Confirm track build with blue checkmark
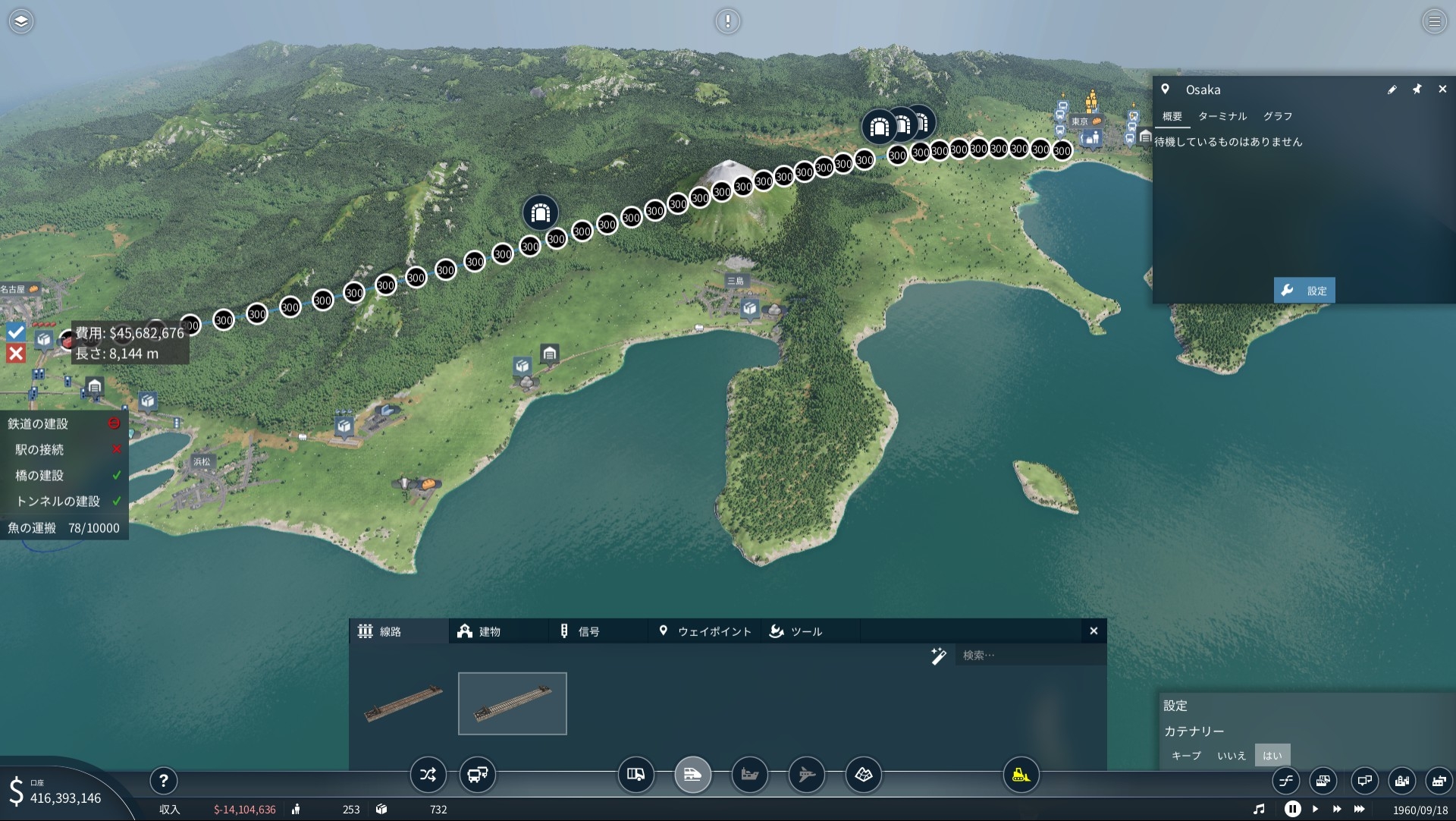 click(x=16, y=332)
